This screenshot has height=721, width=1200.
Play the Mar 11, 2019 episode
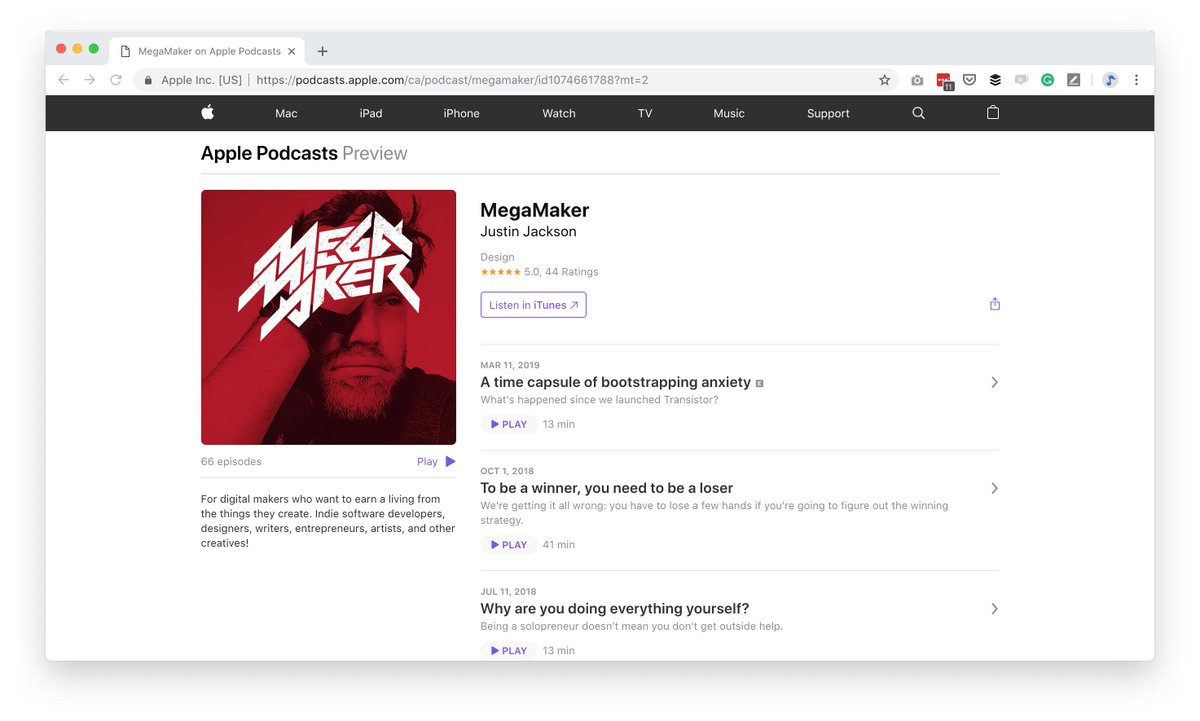click(508, 424)
